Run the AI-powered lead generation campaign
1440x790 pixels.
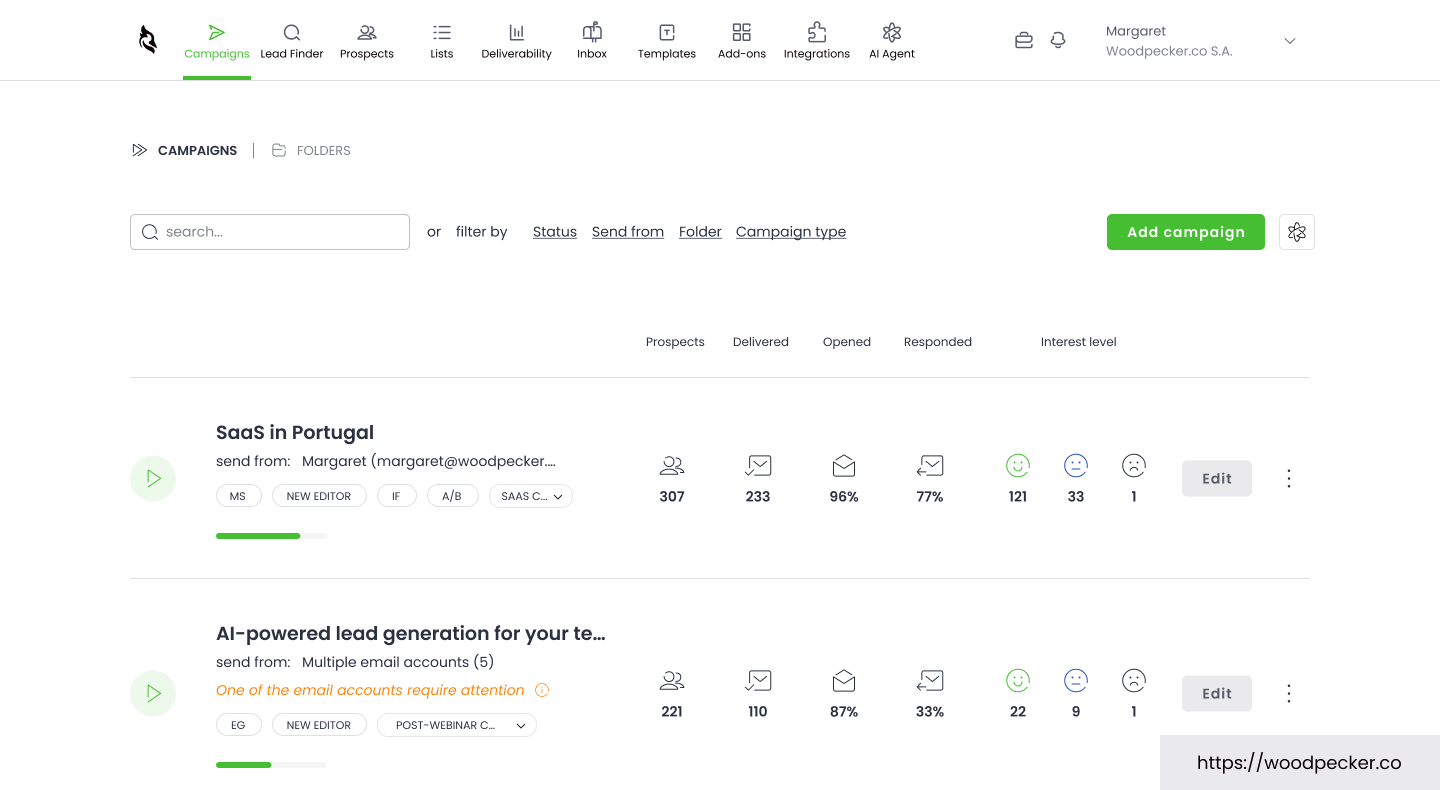click(153, 693)
